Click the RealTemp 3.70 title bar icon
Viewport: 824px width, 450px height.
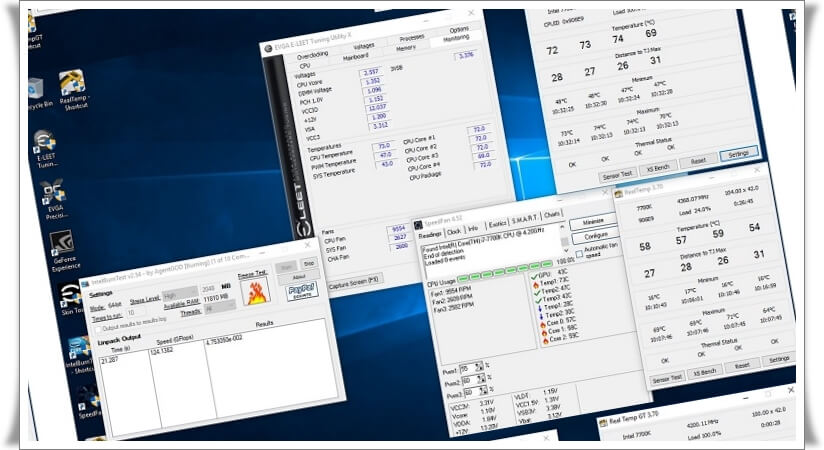click(619, 194)
